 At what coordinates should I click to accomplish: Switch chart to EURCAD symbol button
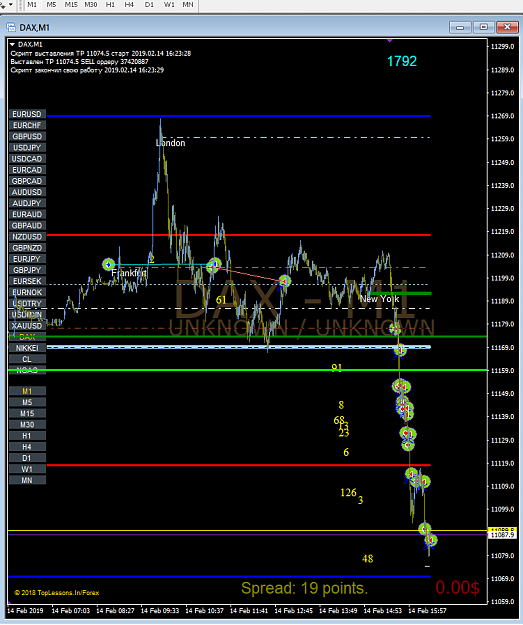pyautogui.click(x=27, y=170)
